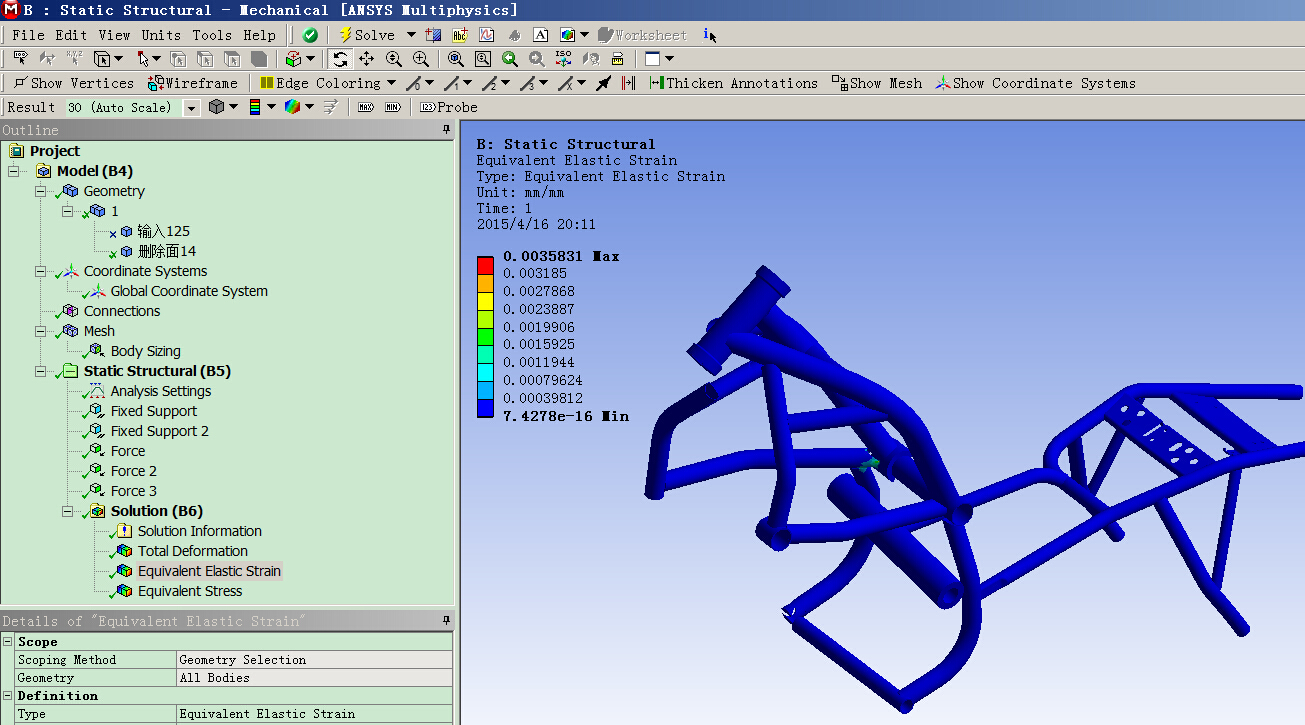Toggle Thicken Annotations
The height and width of the screenshot is (725, 1305).
734,83
